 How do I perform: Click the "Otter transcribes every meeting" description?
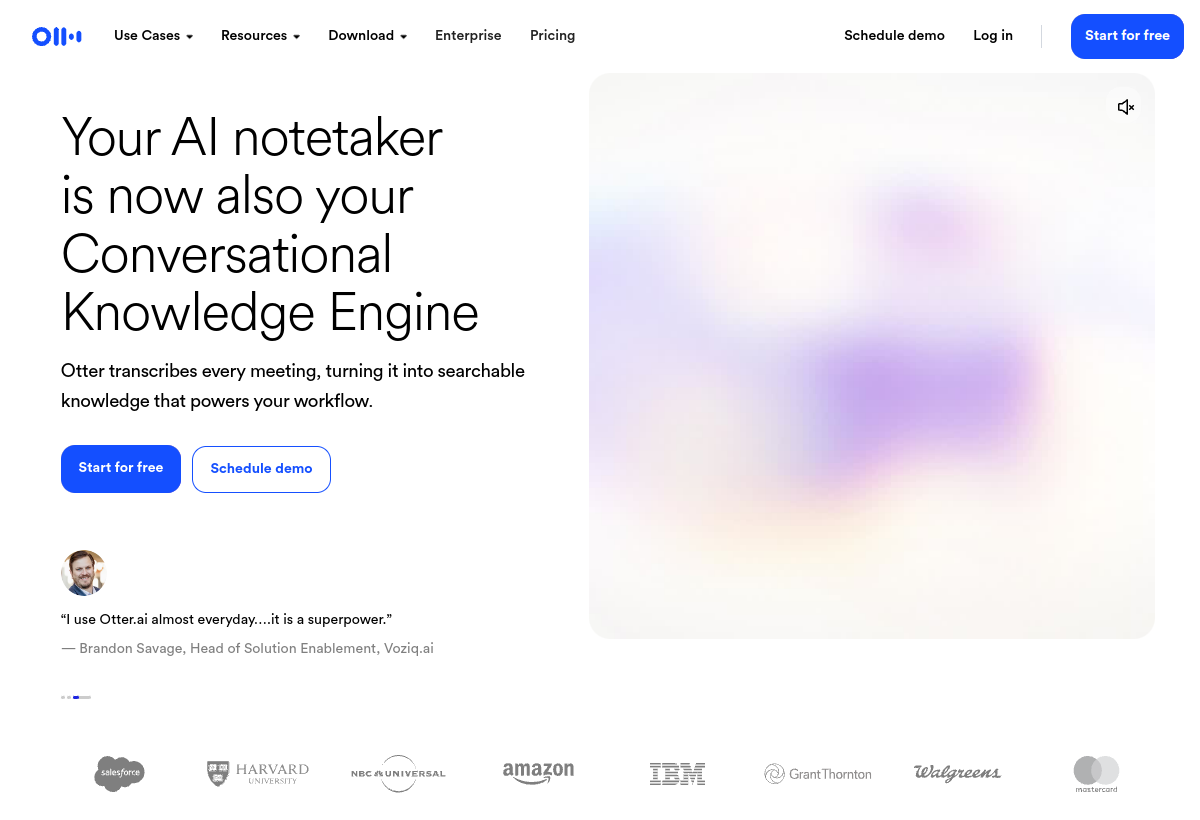pyautogui.click(x=293, y=386)
